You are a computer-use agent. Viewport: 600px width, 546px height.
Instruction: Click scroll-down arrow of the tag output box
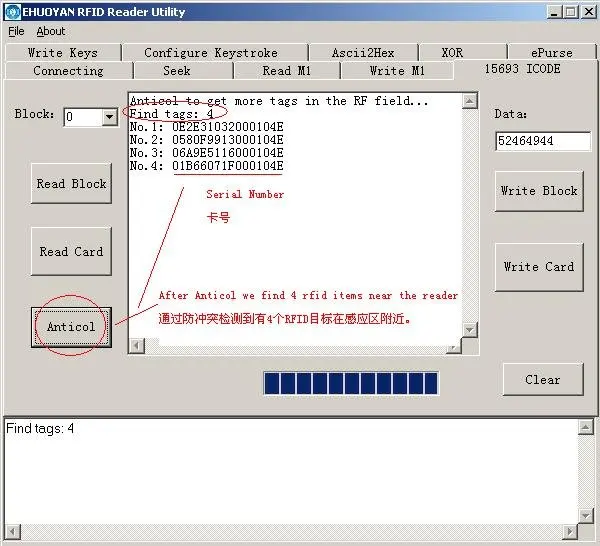pos(470,329)
